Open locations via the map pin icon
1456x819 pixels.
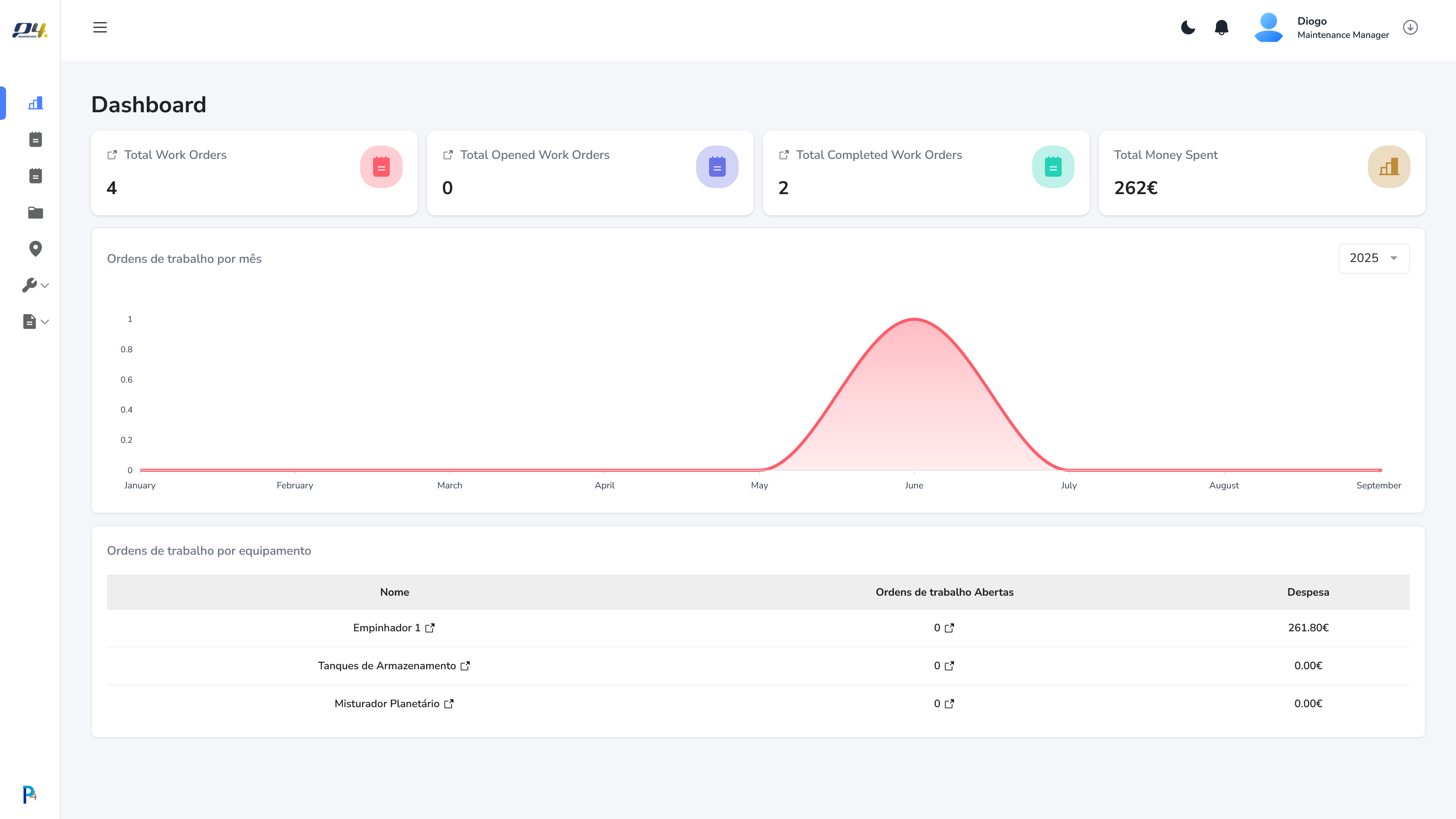[x=36, y=249]
